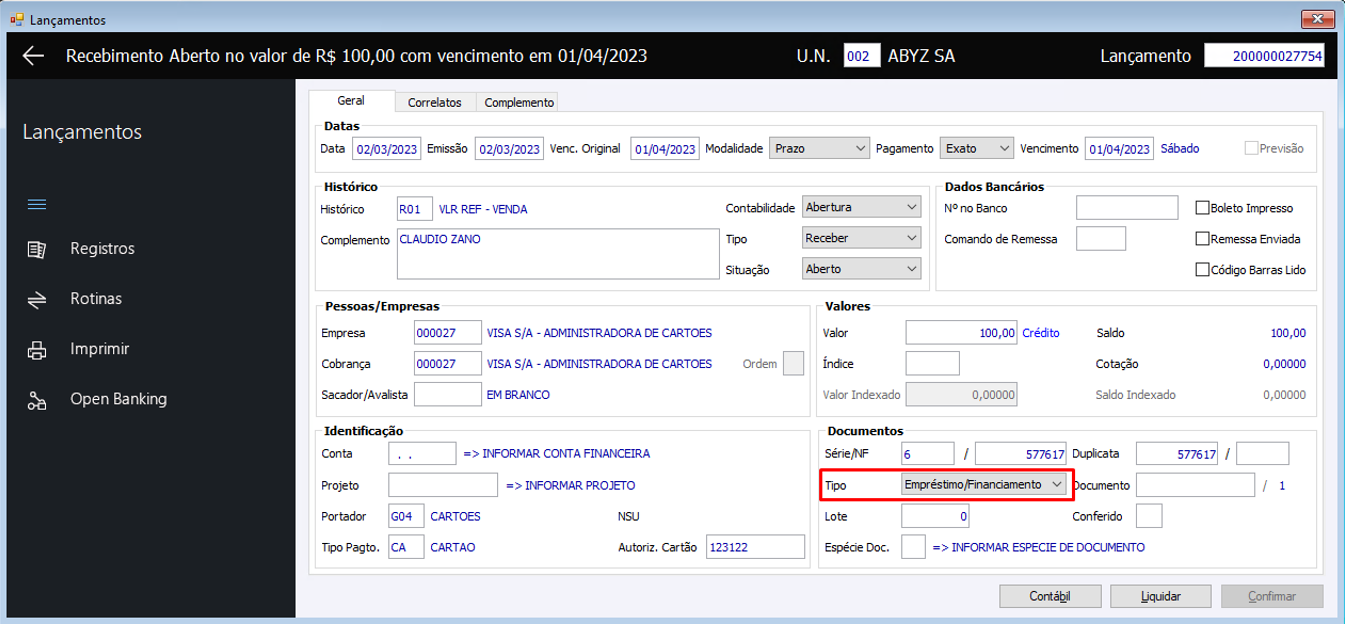Click the Histórico code field R01
Screen dimensions: 1345x626
tap(415, 209)
